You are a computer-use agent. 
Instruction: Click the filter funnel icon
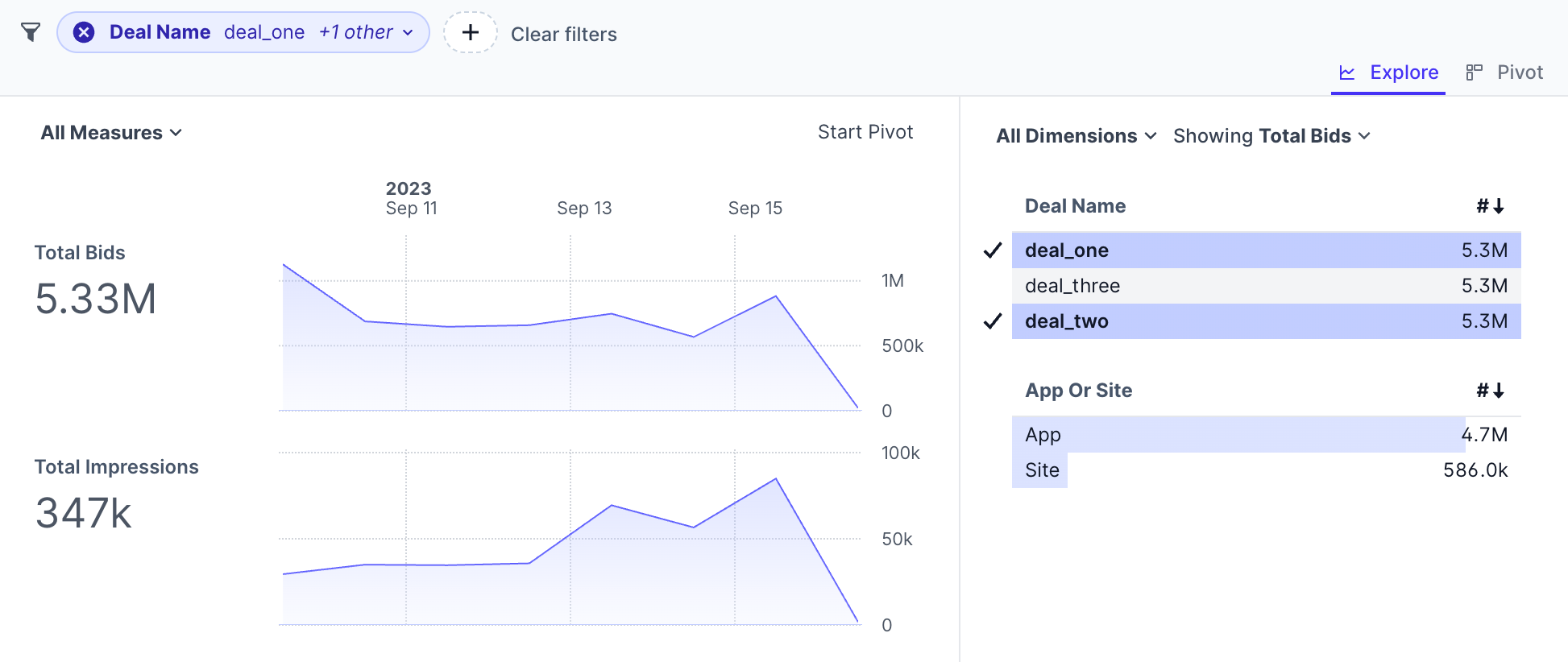click(x=31, y=32)
